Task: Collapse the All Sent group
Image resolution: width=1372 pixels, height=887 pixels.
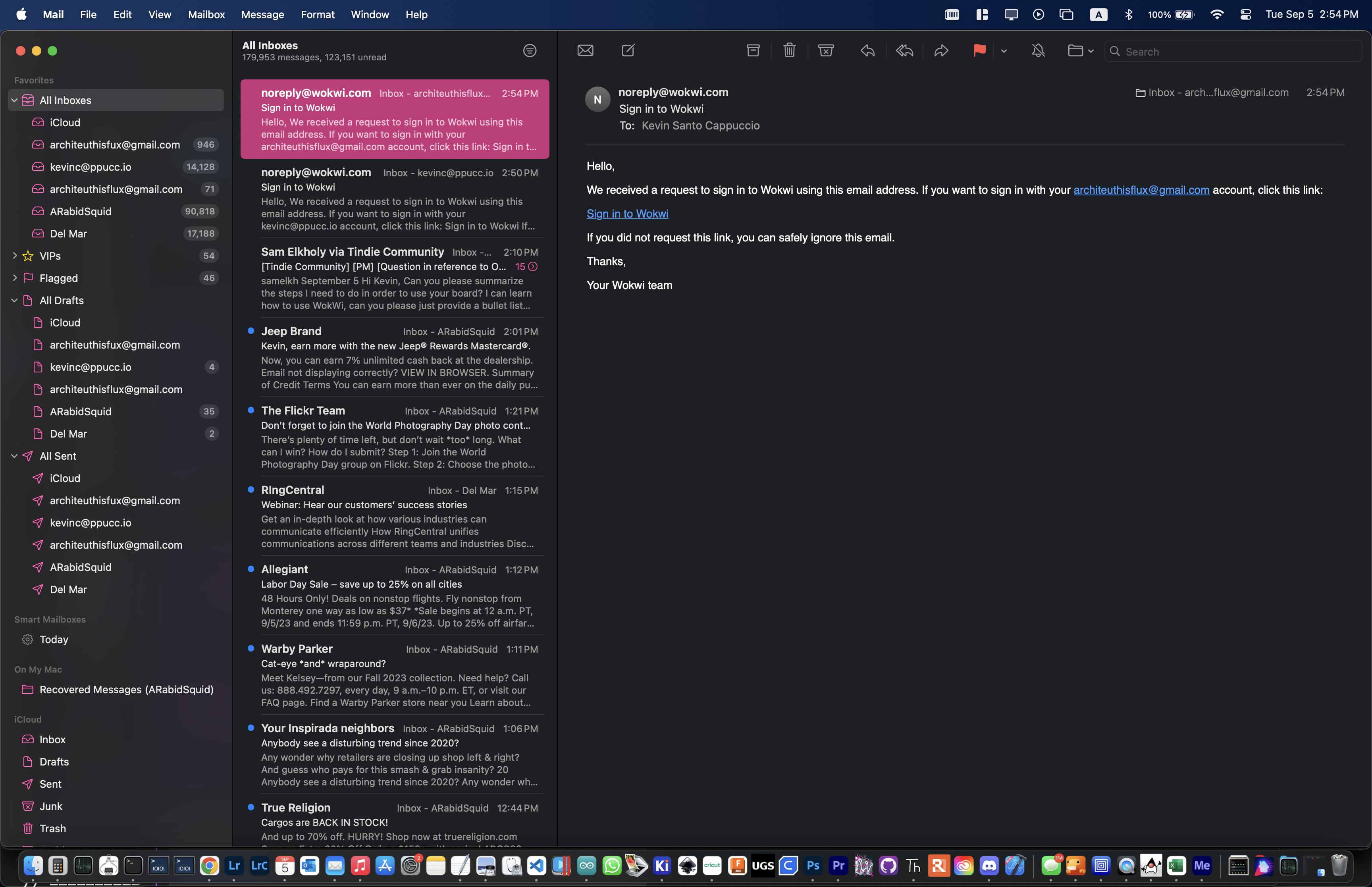Action: tap(14, 456)
